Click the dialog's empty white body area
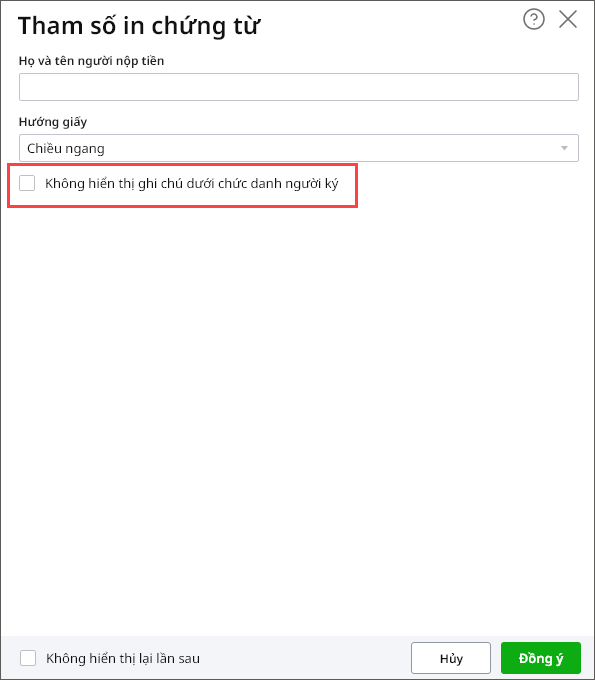595x680 pixels. click(x=298, y=412)
